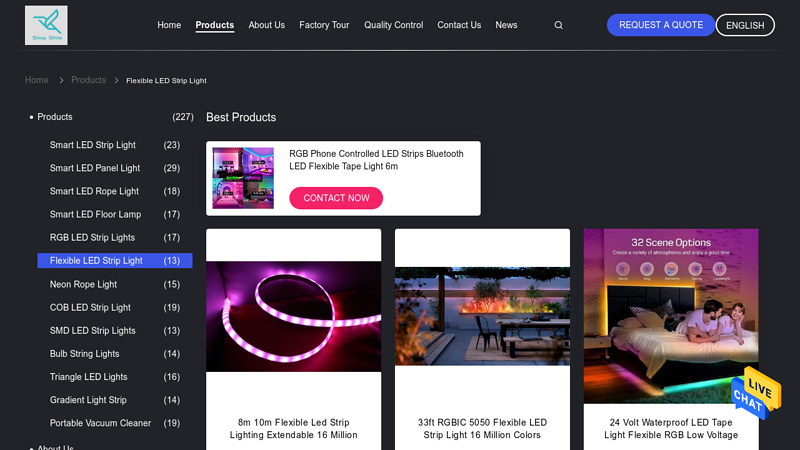
Task: Open the RGB Phone Controlled LED Strips thumbnail
Action: click(243, 178)
